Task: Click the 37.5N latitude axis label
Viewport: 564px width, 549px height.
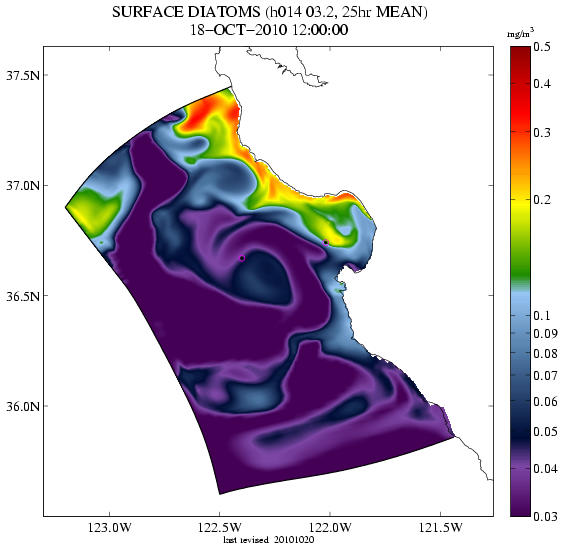Action: click(x=23, y=76)
